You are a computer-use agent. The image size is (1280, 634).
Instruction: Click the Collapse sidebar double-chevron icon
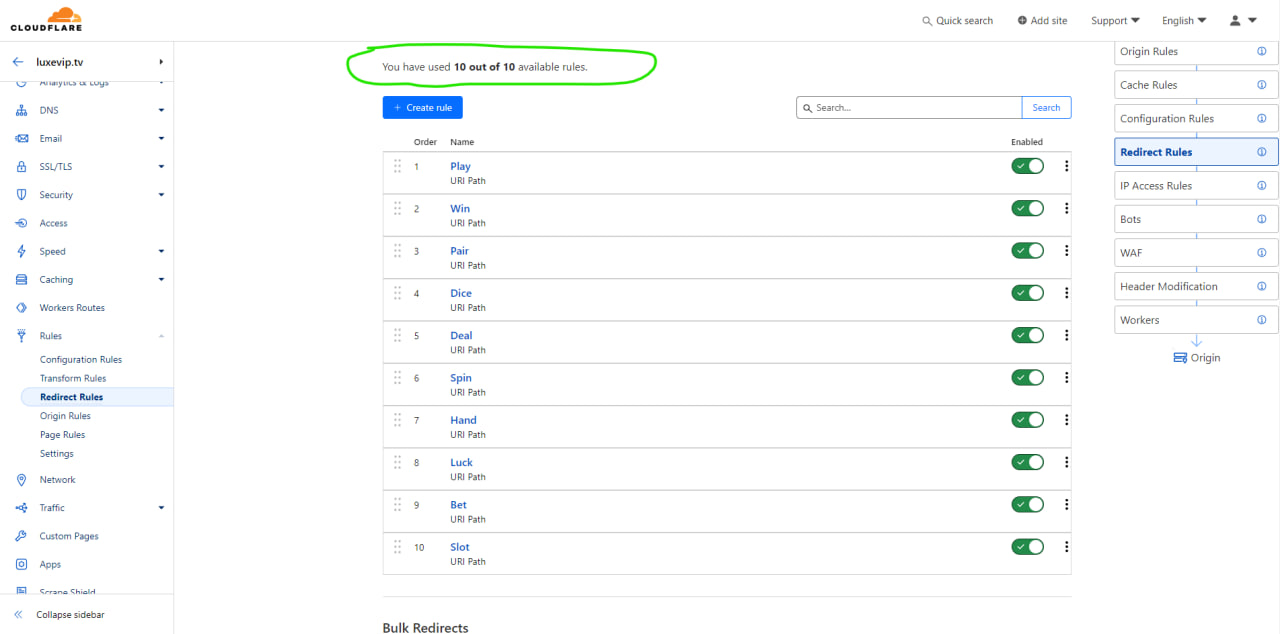[18, 615]
